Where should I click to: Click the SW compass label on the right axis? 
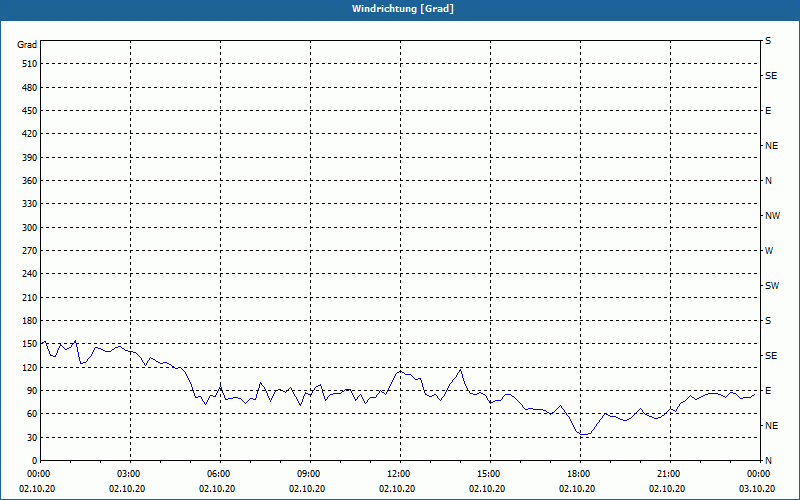772,286
